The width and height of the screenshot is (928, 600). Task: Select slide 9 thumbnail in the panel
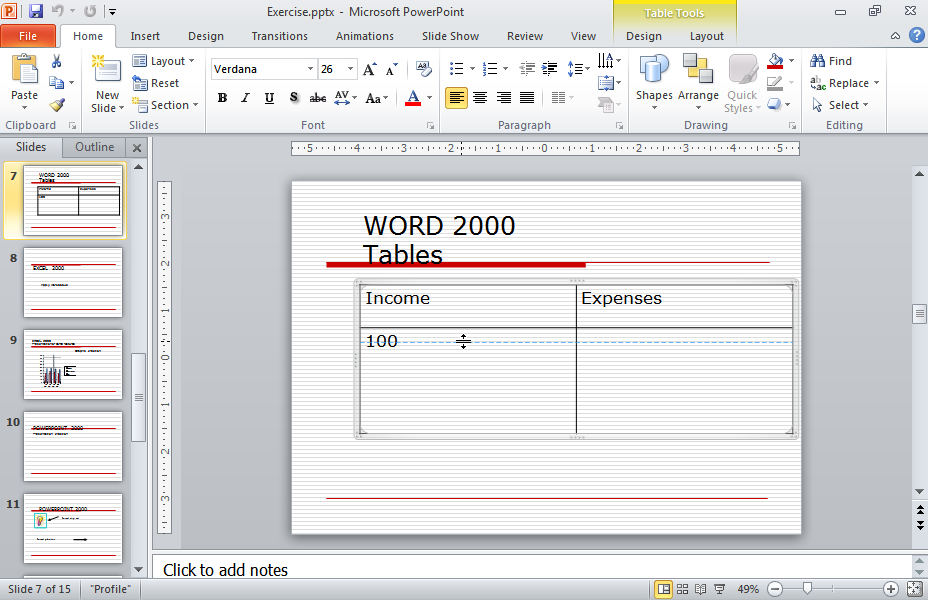click(x=72, y=364)
